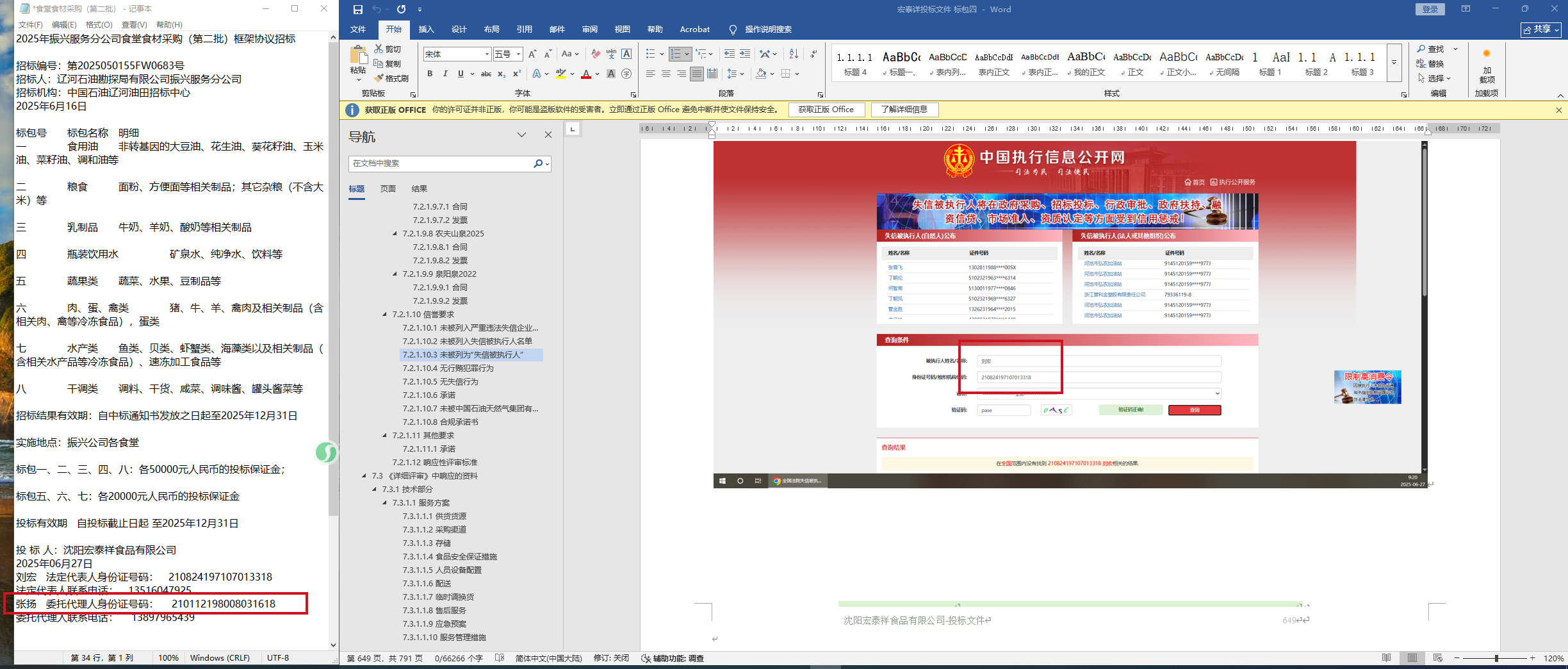This screenshot has height=669, width=1568.
Task: Open the 插入 (Insert) ribbon tab
Action: coord(426,29)
